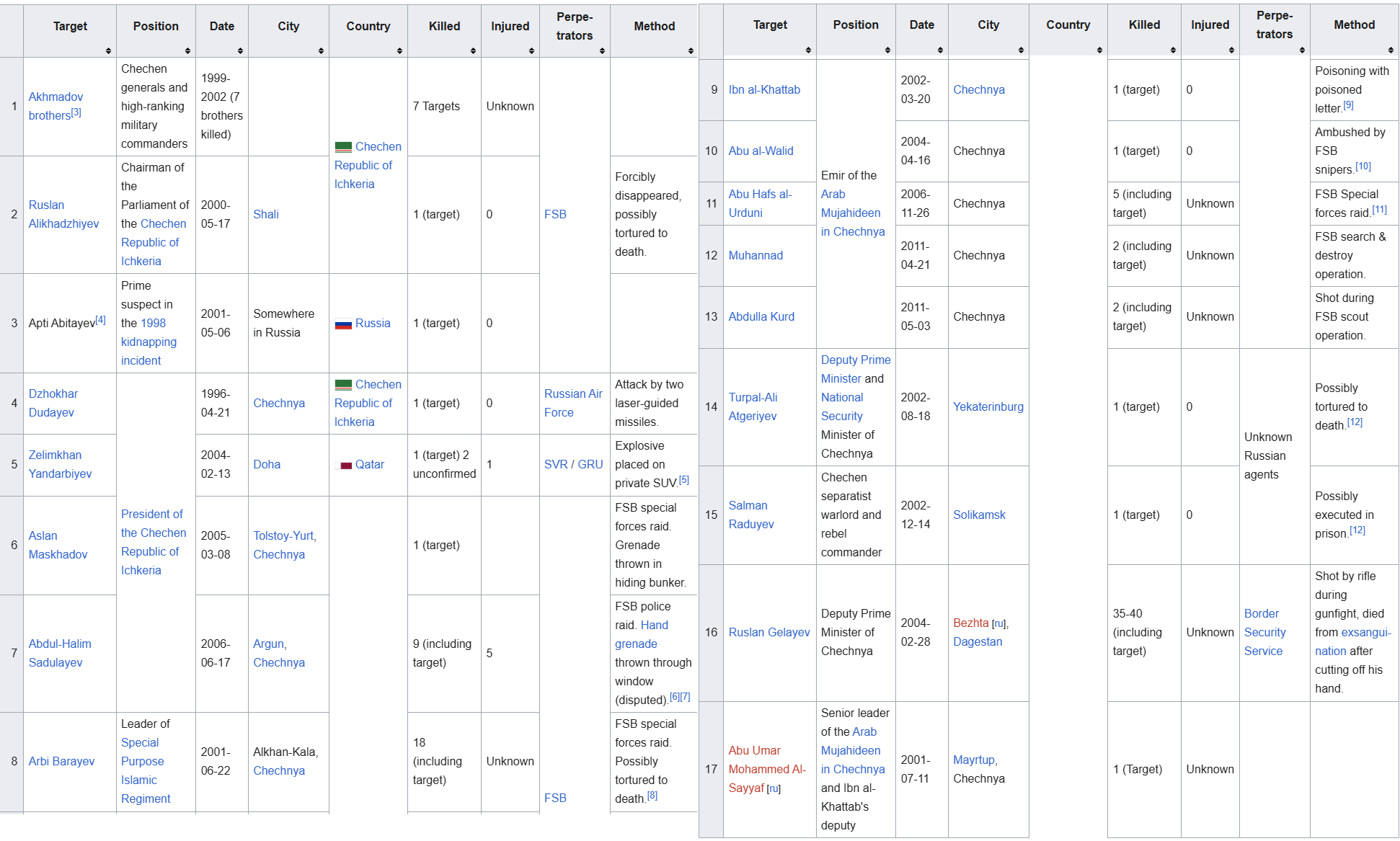Sort right table by Perpetrators column arrows
Image resolution: width=1400 pixels, height=841 pixels.
click(x=1302, y=50)
